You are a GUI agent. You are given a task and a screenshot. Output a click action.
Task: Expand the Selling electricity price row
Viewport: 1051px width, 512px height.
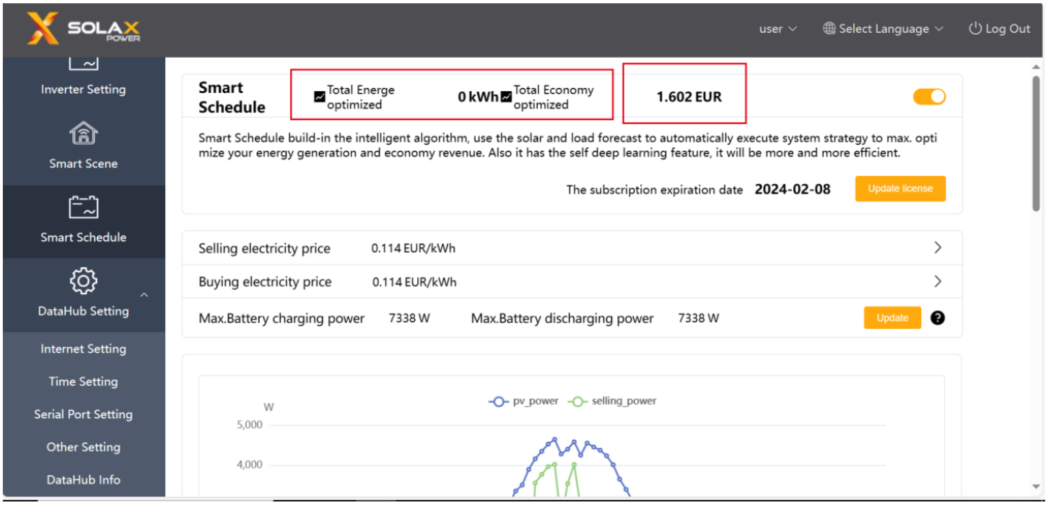click(937, 248)
